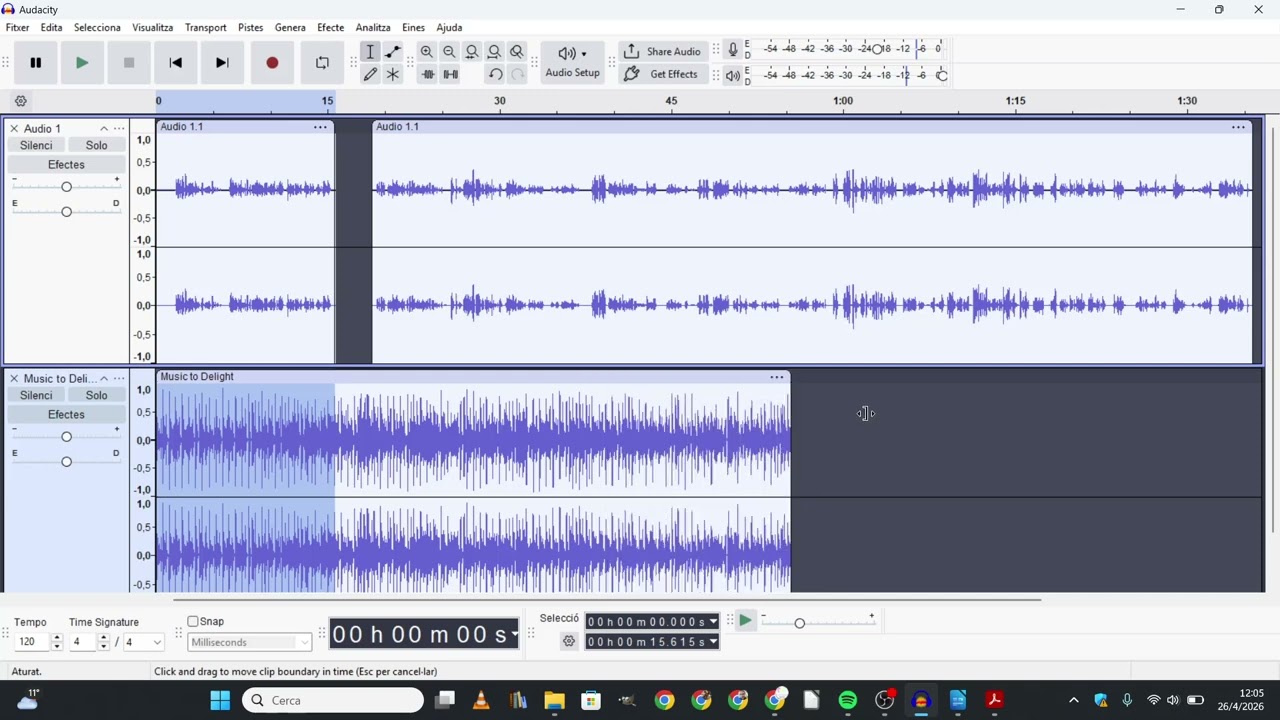Start recording with the red Record button
Screen dimensions: 1280x720
[272, 63]
